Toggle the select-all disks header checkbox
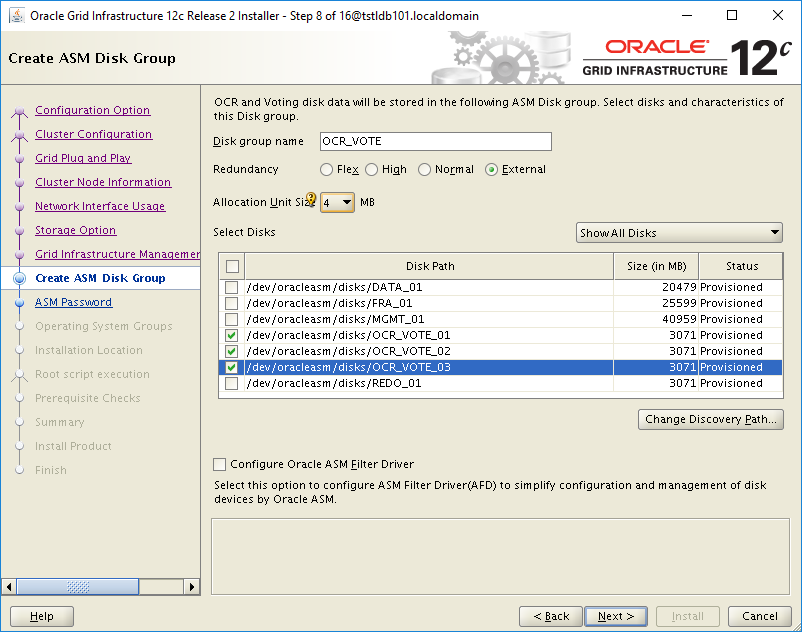Image resolution: width=802 pixels, height=632 pixels. 232,266
